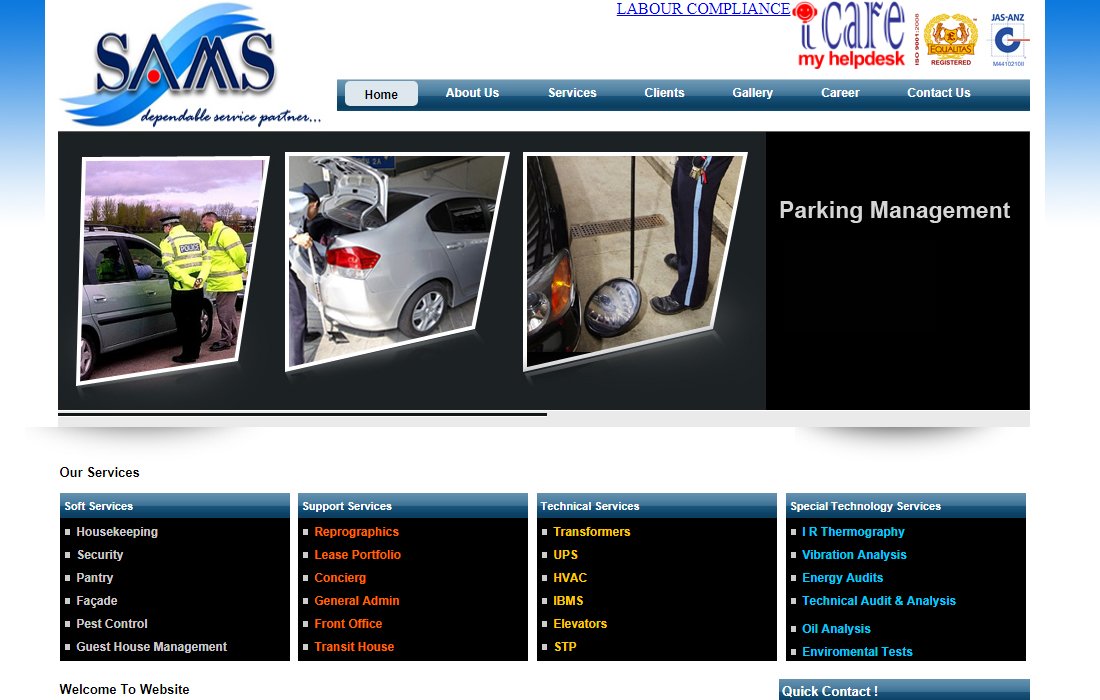The width and height of the screenshot is (1100, 700).
Task: Select Technical Audit & Analysis link
Action: (878, 601)
